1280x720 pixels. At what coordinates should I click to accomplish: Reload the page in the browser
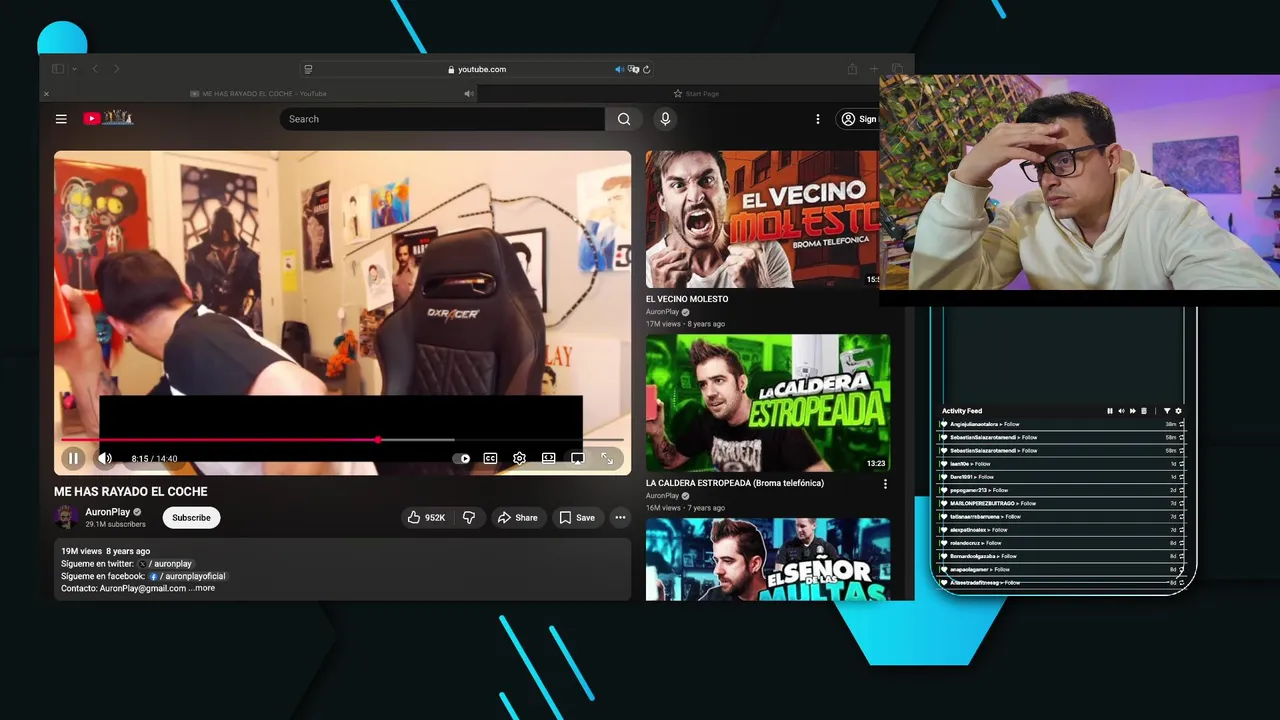pos(647,69)
